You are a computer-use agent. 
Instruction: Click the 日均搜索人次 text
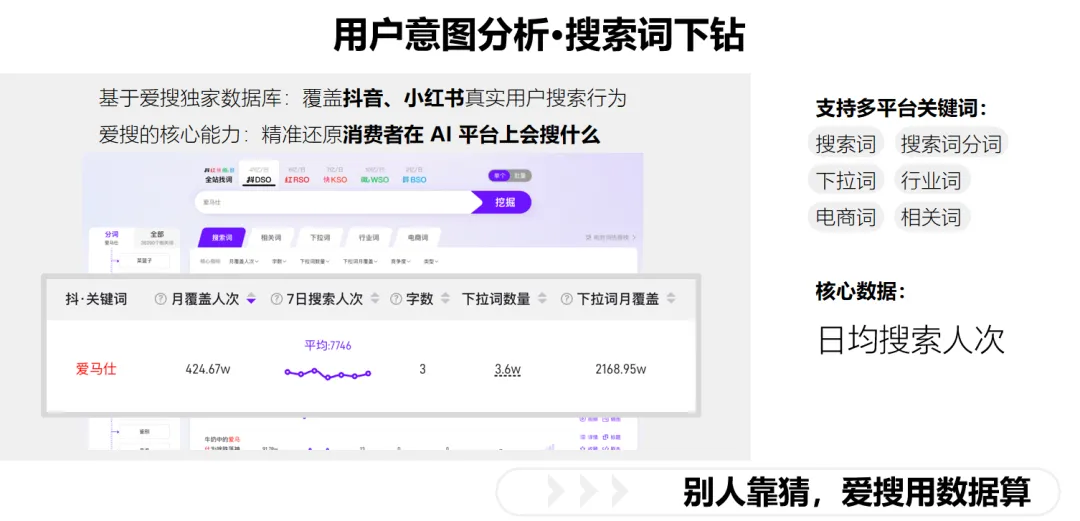click(911, 340)
